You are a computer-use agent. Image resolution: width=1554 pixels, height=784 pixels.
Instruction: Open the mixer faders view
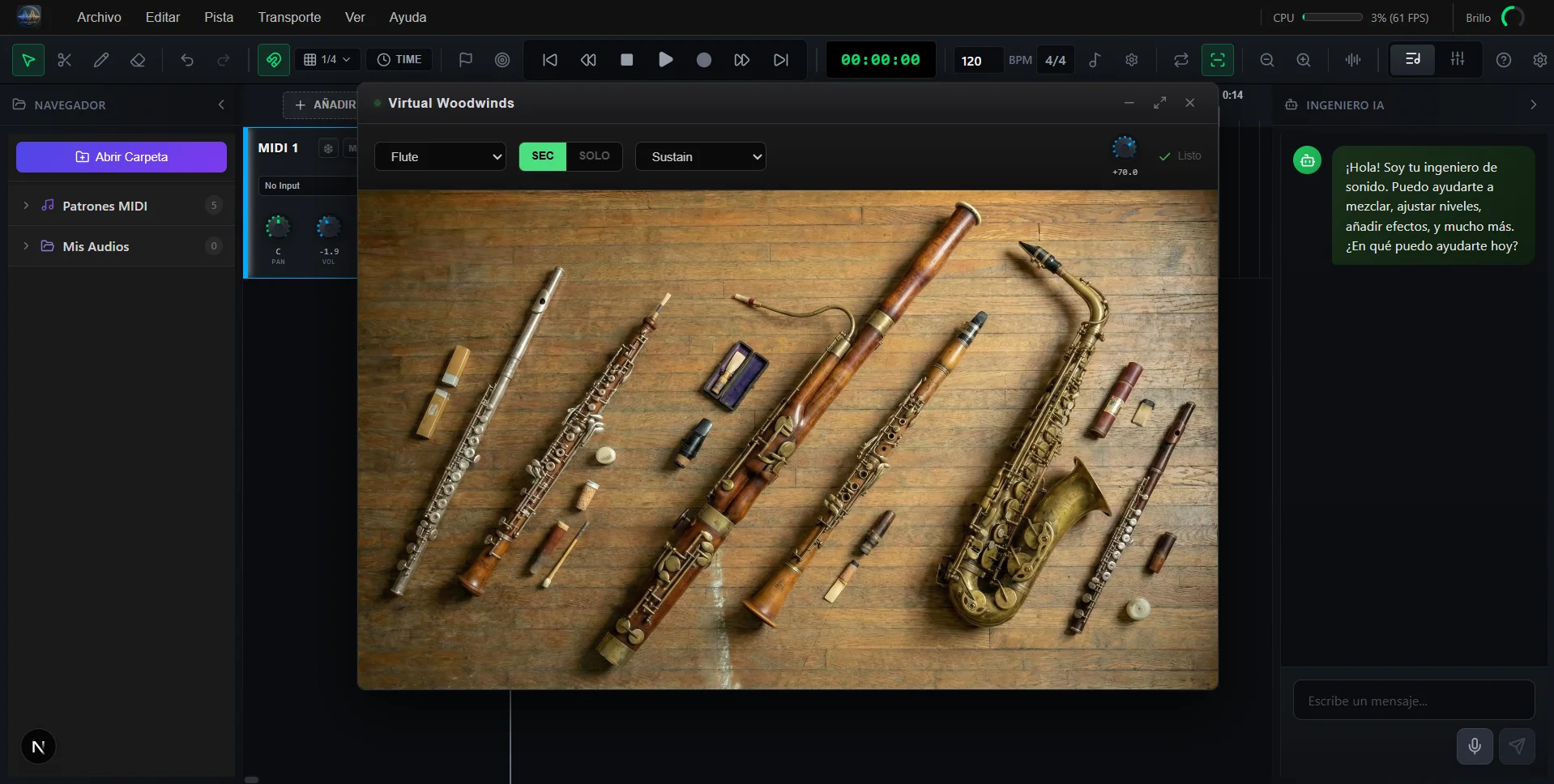[x=1457, y=59]
